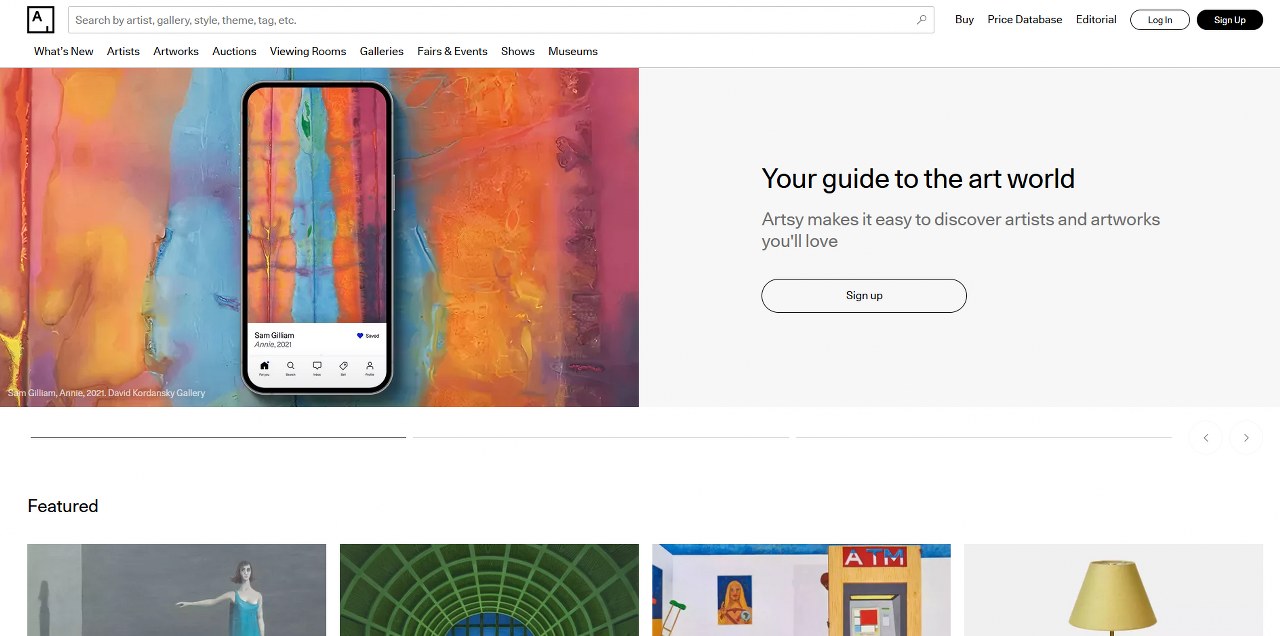Click the hero Sign up button
Viewport: 1280px width, 636px height.
[864, 296]
